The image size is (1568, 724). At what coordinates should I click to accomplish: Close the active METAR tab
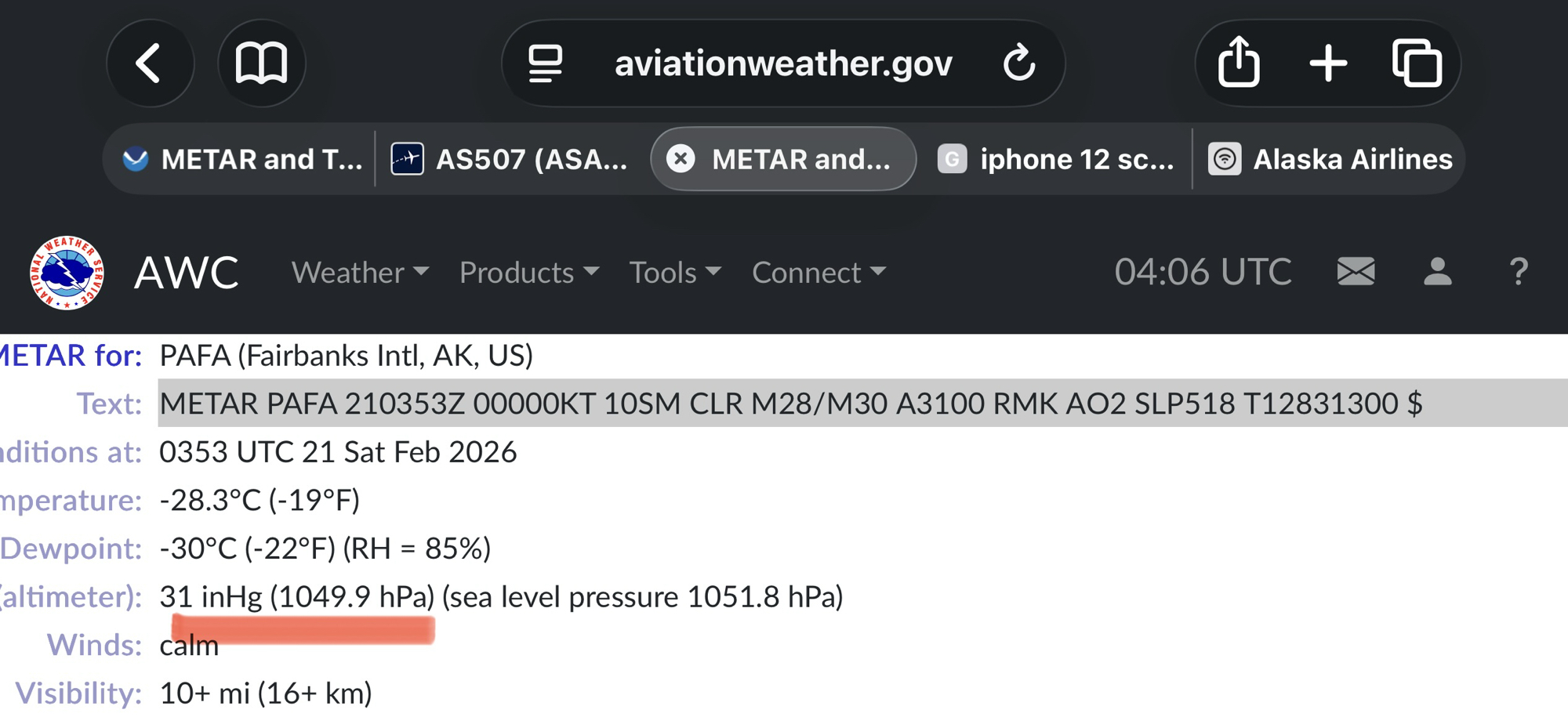681,159
